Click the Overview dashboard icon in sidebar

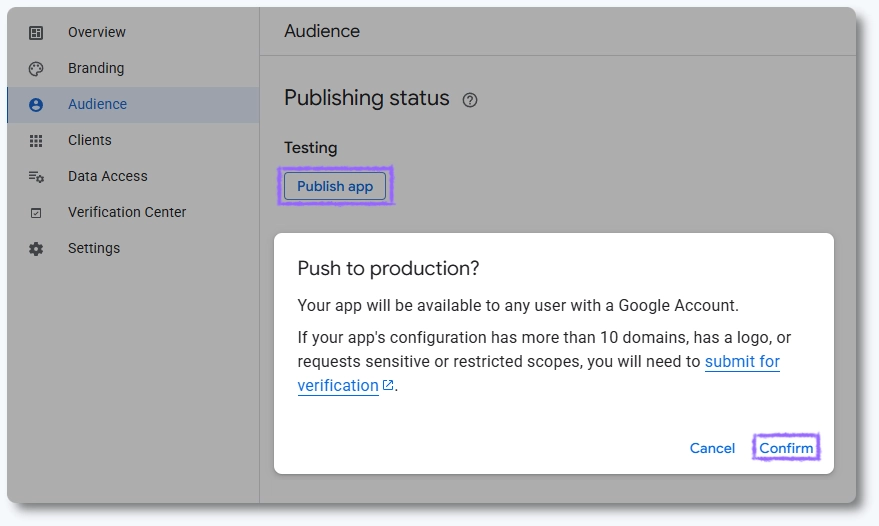(36, 33)
